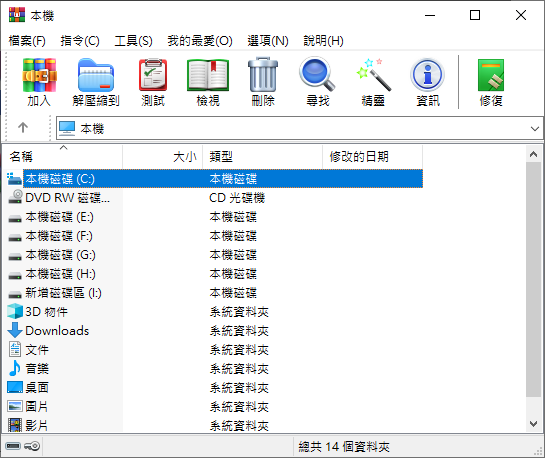The width and height of the screenshot is (545, 458).
Task: Select the Downloads folder entry
Action: (57, 330)
